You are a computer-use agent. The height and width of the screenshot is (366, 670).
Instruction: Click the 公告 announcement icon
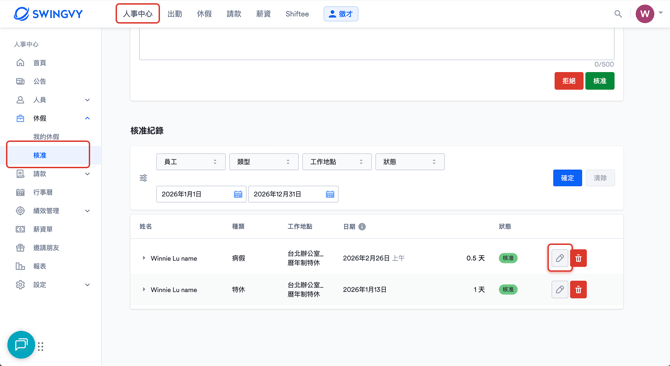[20, 81]
